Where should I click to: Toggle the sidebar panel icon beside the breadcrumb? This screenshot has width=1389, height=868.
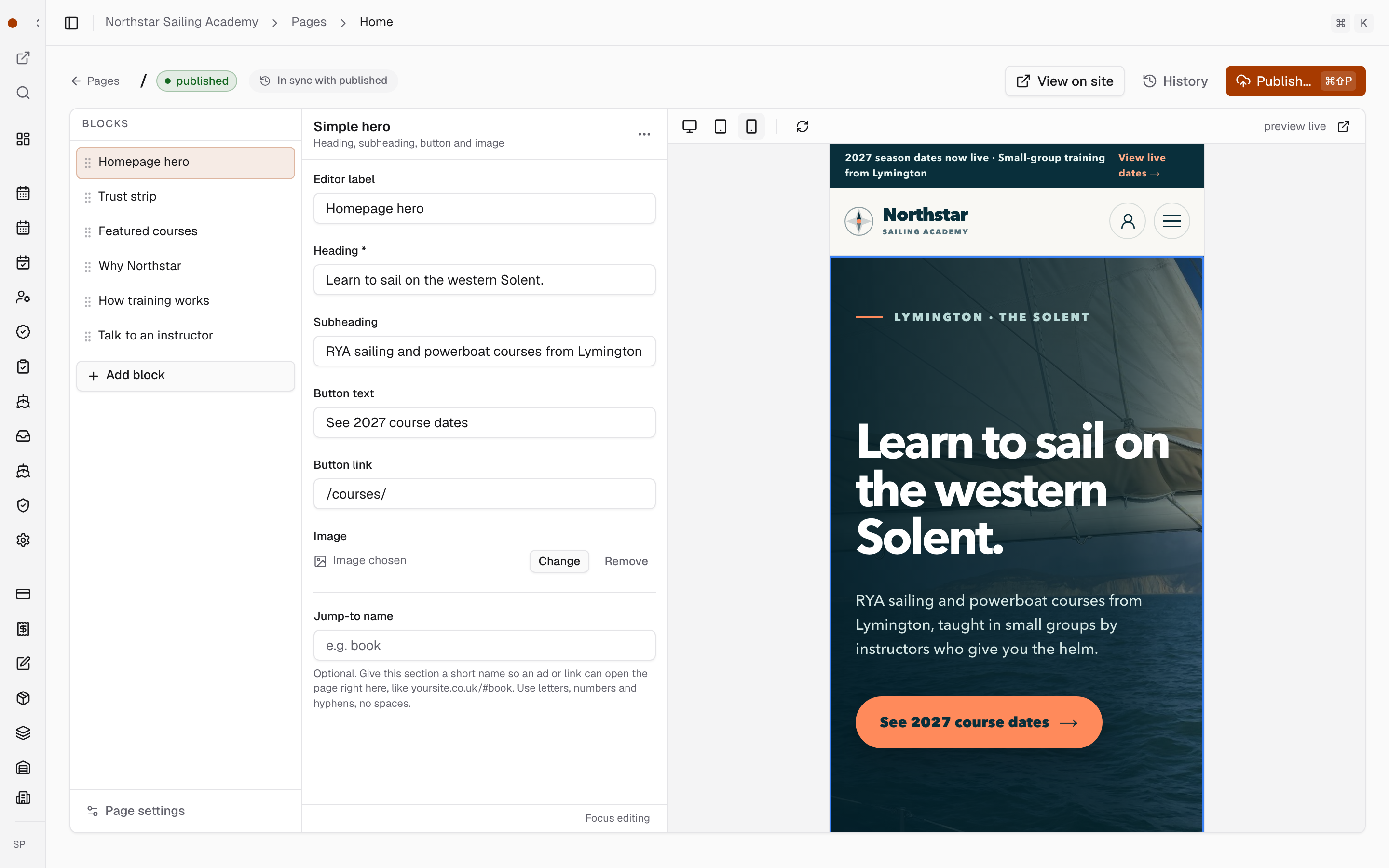[x=71, y=23]
